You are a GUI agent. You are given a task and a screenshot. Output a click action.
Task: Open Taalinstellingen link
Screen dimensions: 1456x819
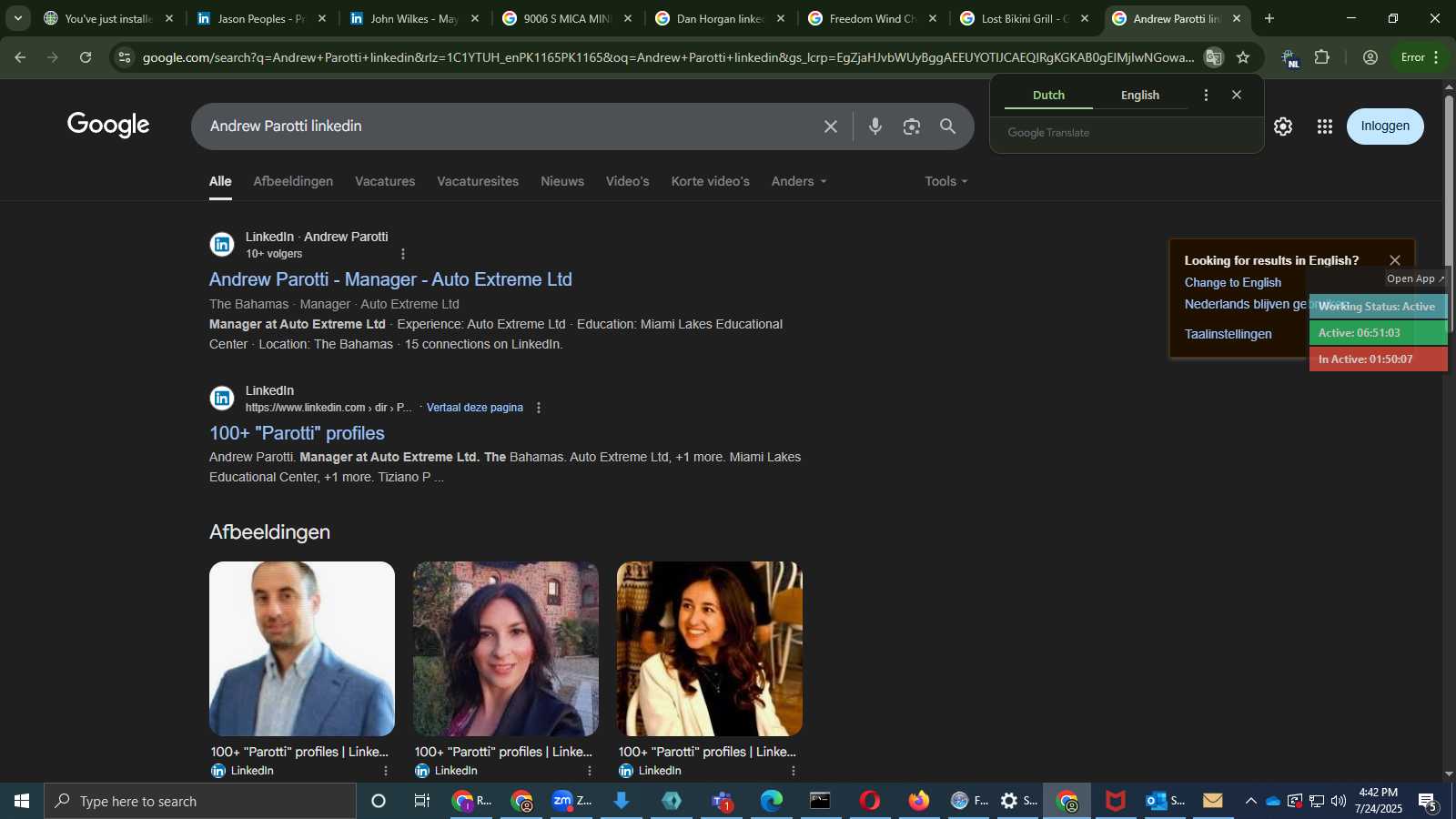[1228, 334]
